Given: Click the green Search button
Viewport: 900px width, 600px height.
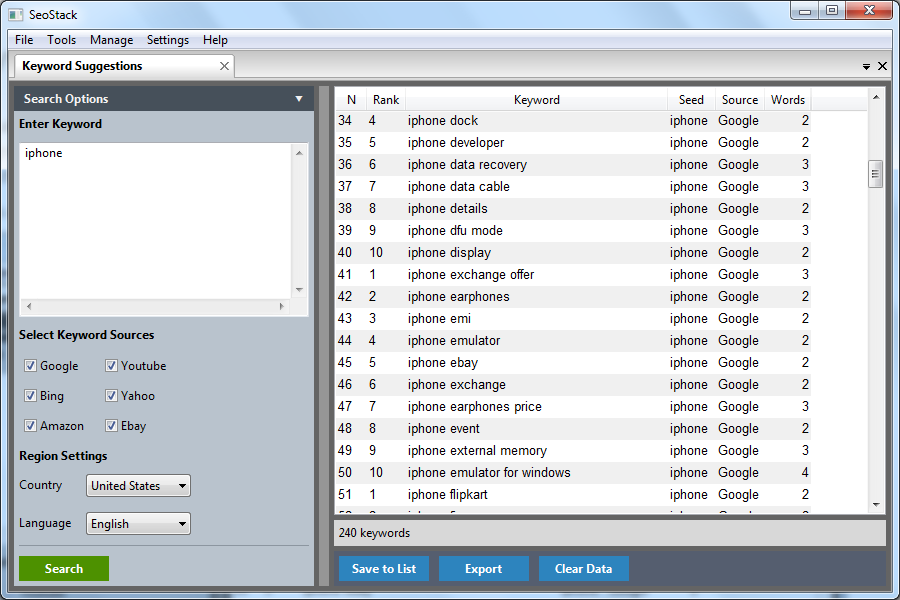Looking at the screenshot, I should pyautogui.click(x=64, y=568).
